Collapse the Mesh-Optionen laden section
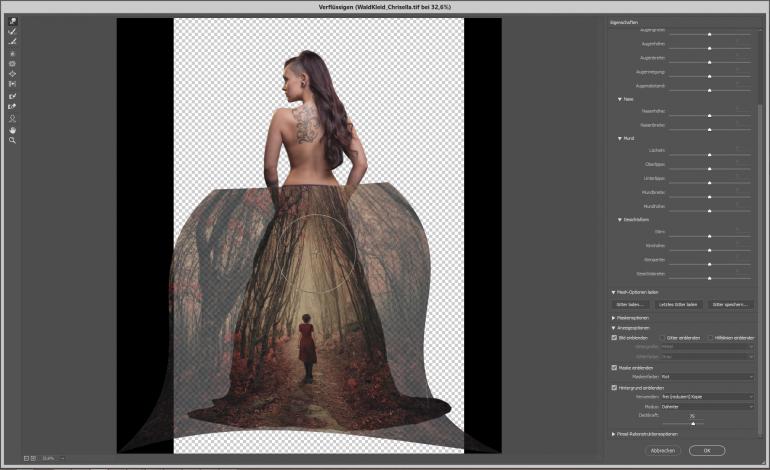 coord(613,292)
